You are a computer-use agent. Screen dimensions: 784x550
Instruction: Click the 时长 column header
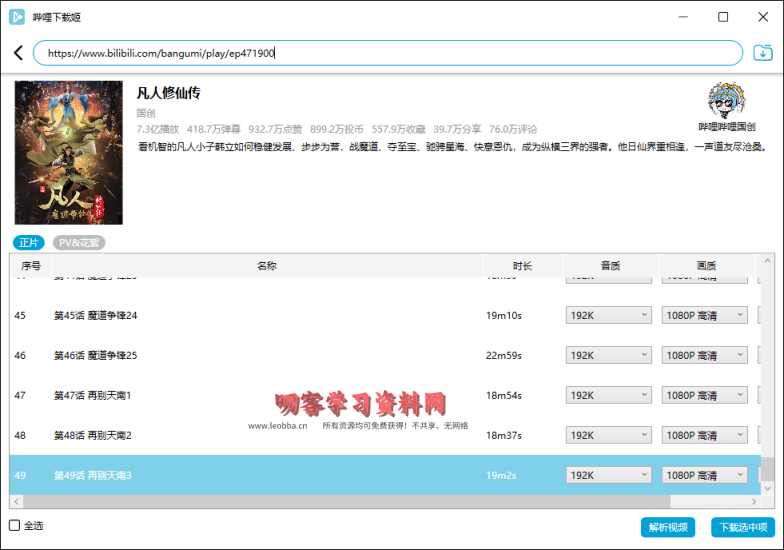(522, 266)
